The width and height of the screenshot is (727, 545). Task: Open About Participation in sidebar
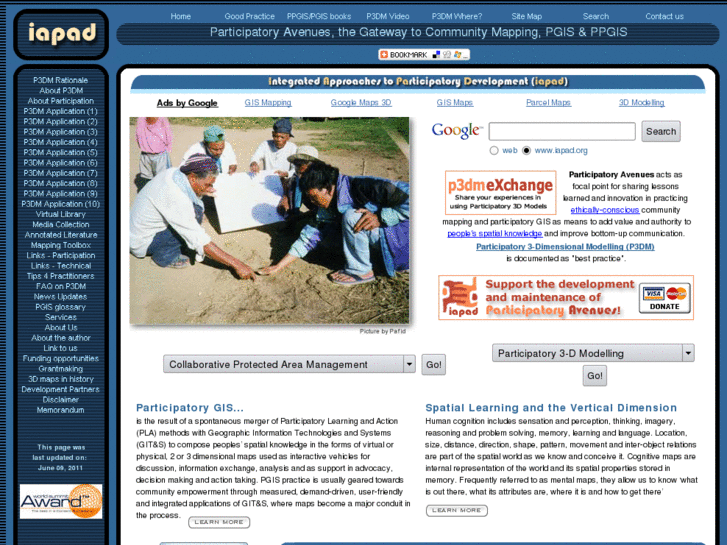[60, 101]
